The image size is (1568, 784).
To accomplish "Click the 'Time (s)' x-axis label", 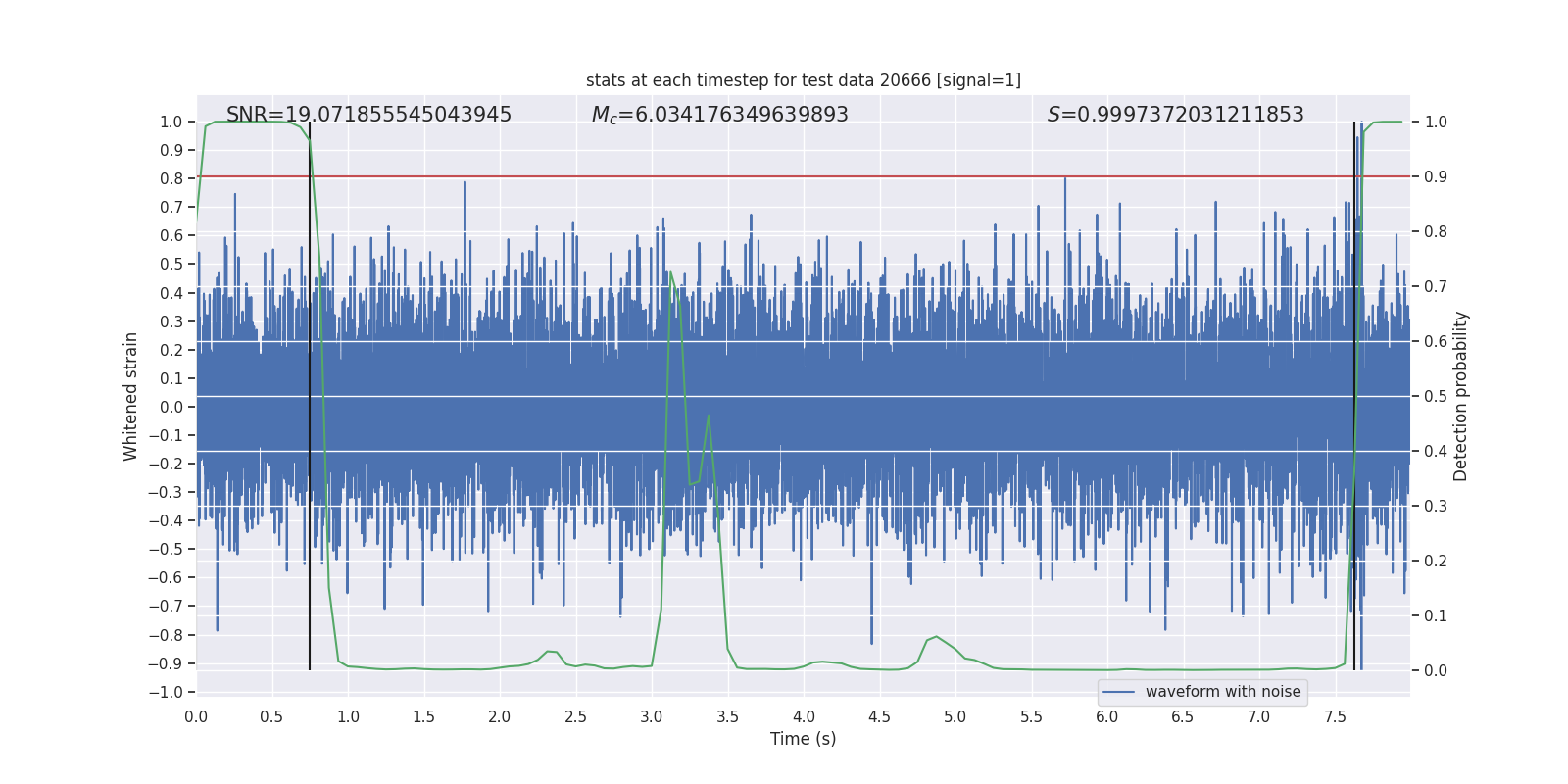I will 803,739.
